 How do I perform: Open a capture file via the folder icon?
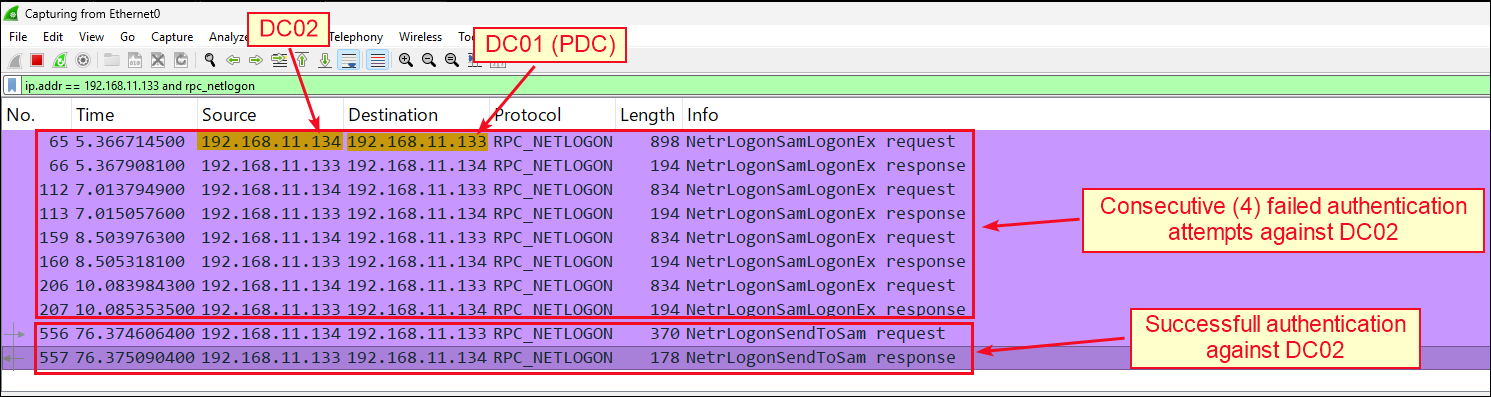[112, 60]
